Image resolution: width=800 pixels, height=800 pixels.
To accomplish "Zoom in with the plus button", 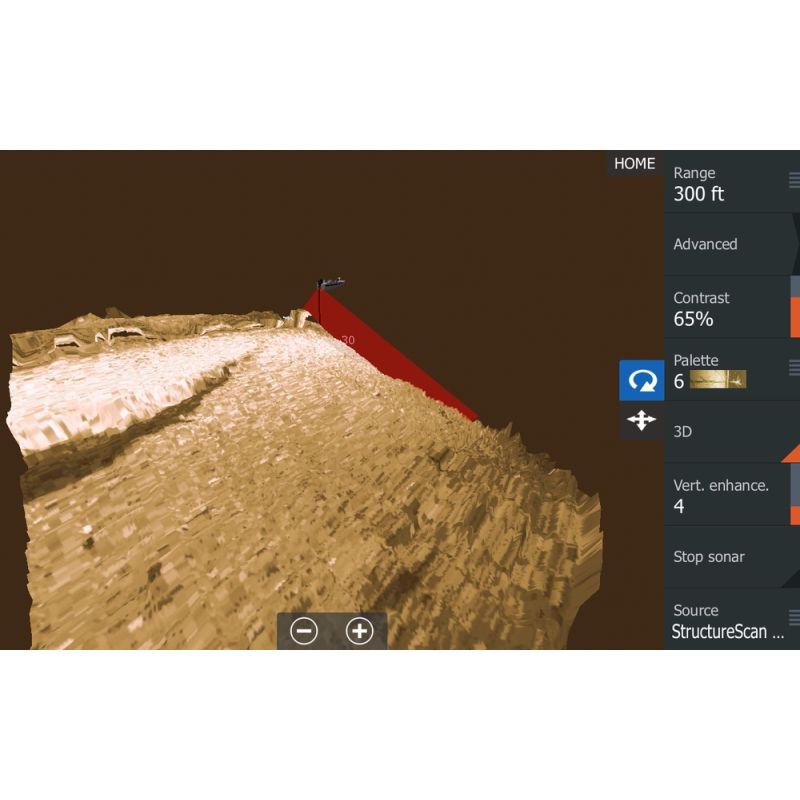I will click(359, 631).
